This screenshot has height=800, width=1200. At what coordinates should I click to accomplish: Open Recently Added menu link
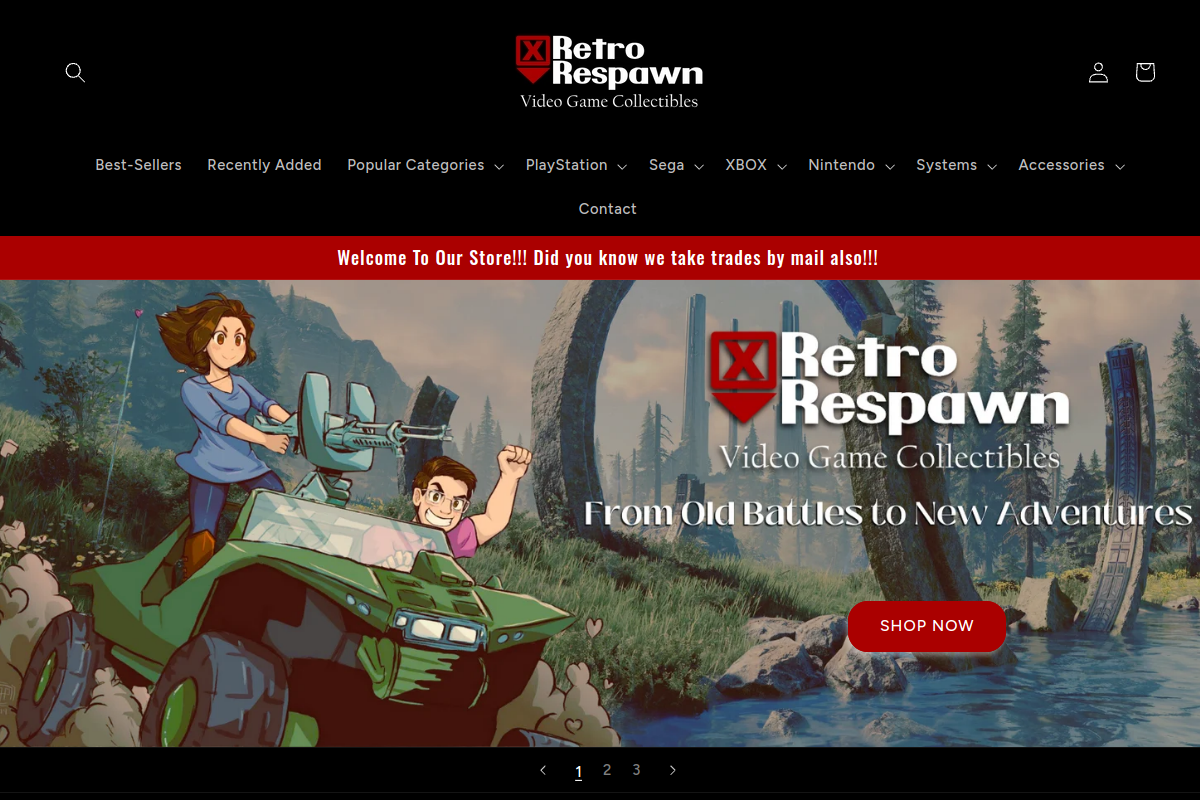(264, 165)
